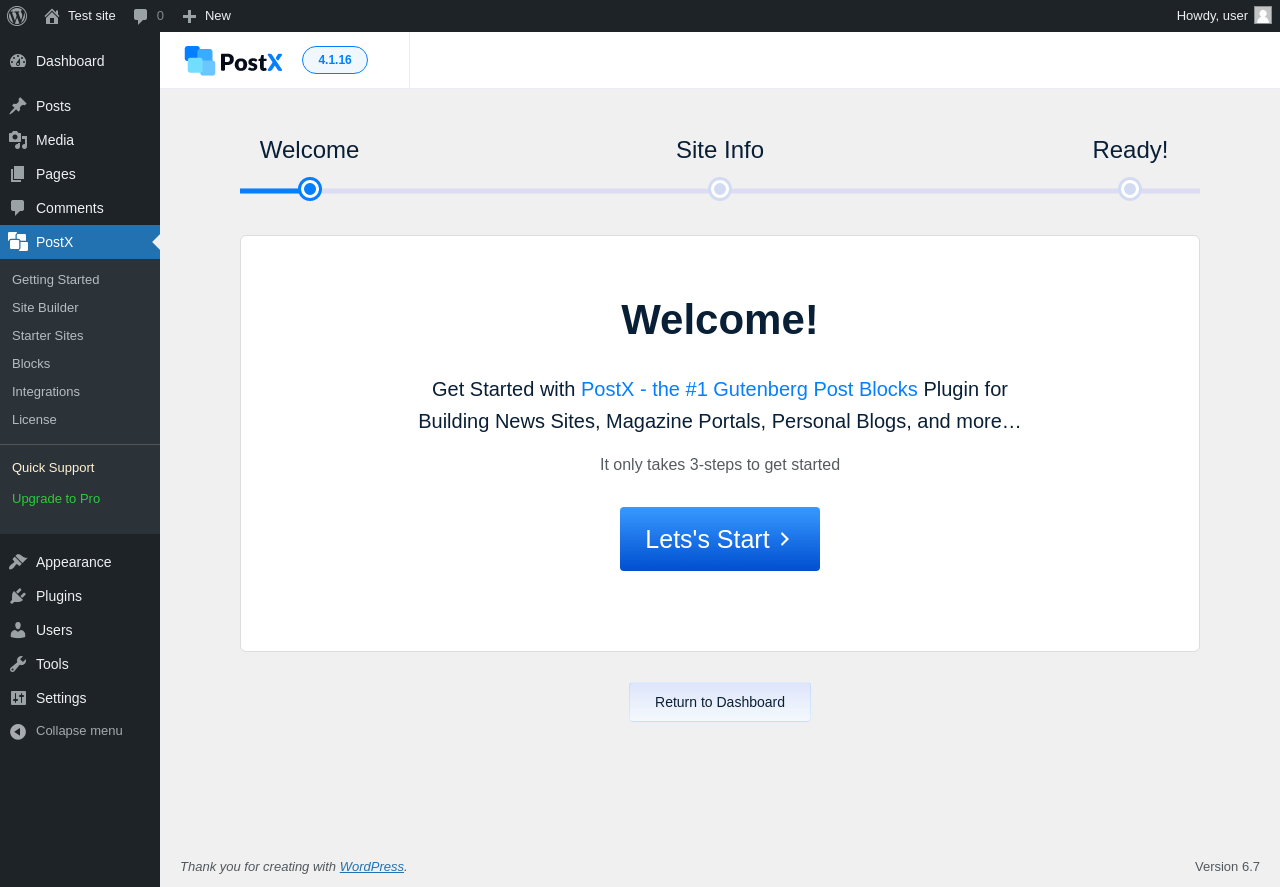Click the Users person icon
The image size is (1280, 887).
(x=18, y=630)
